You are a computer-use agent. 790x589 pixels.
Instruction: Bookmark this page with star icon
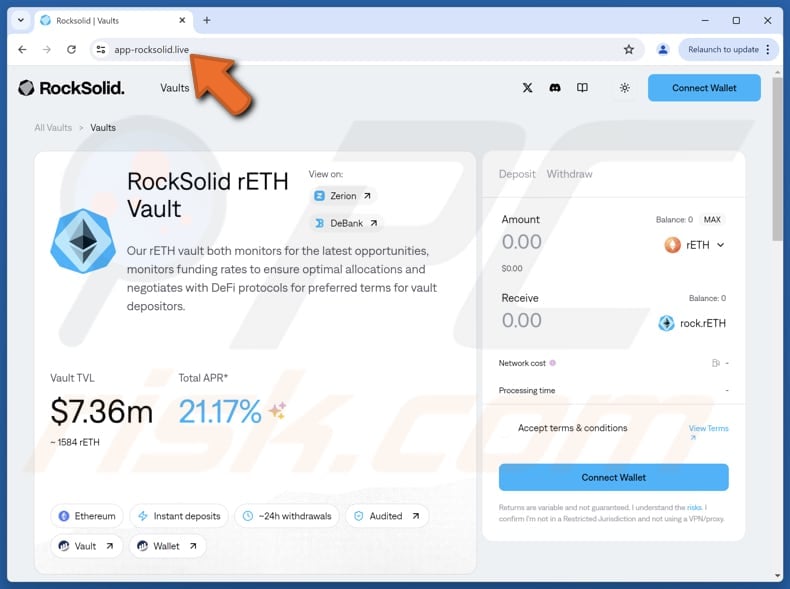(629, 49)
